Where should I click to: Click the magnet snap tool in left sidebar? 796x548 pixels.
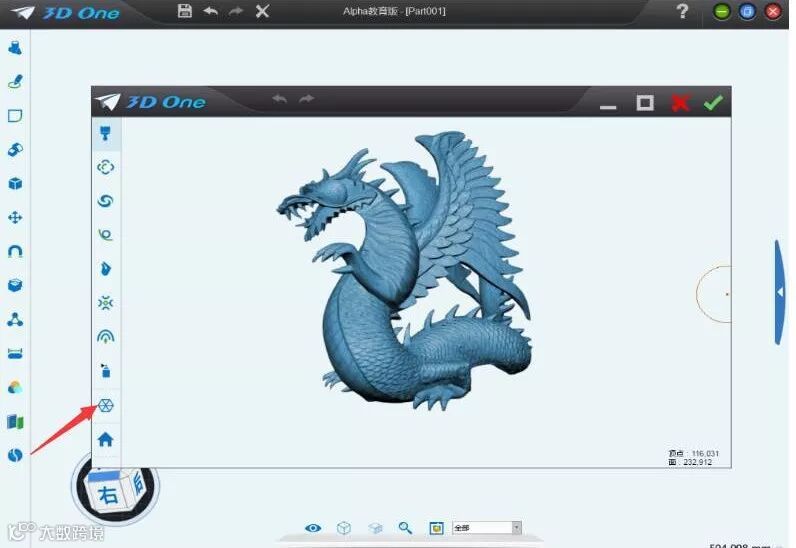pos(15,251)
